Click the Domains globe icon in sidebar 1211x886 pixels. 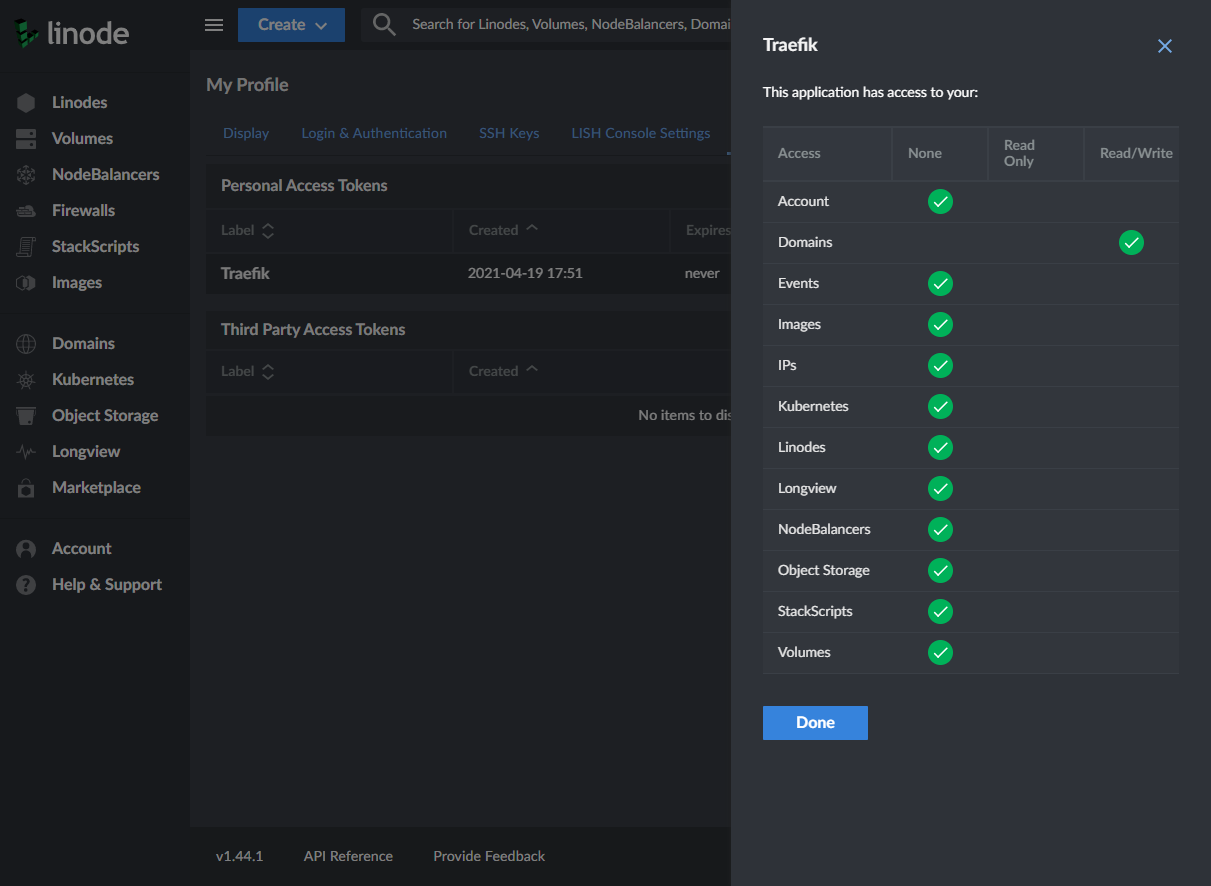point(26,343)
